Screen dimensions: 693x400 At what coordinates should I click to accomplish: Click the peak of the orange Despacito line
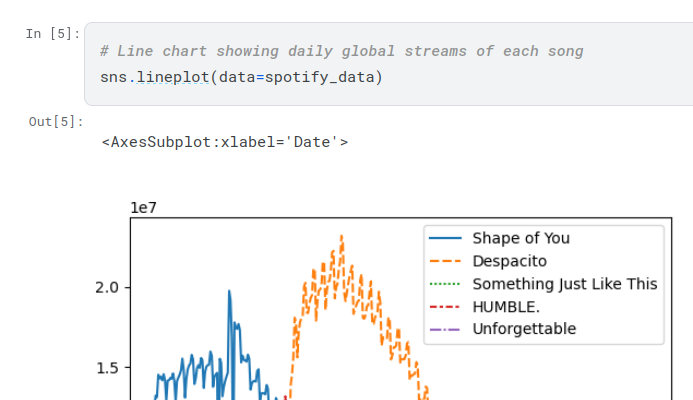[341, 237]
